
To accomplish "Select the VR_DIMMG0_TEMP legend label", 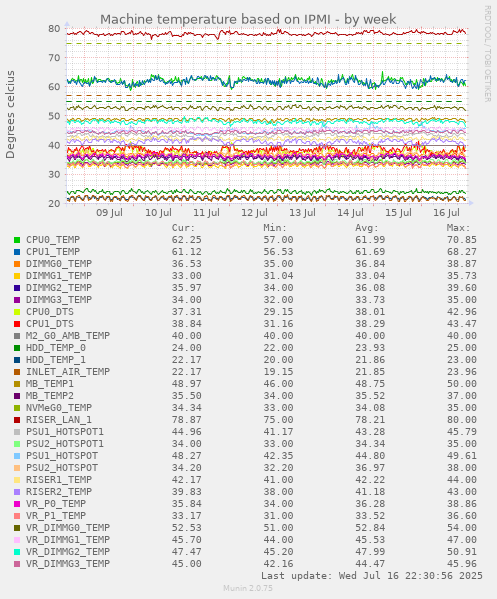I will point(68,528).
